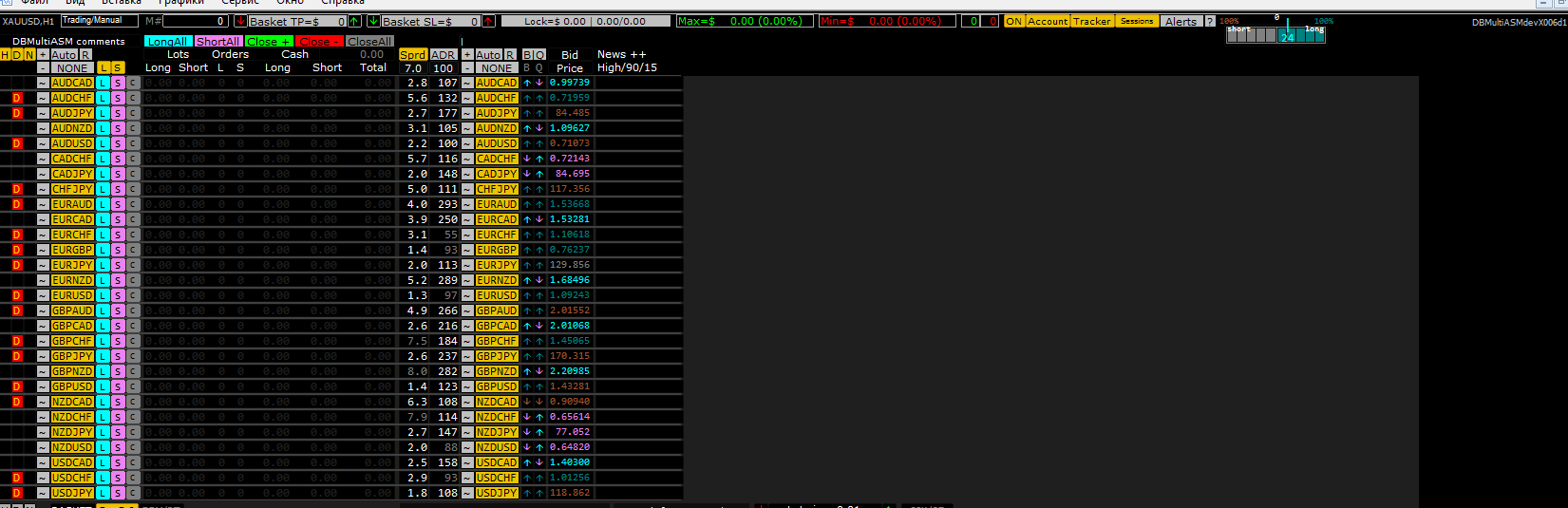
Task: Click the tilde chart button left of GBPCAD
Action: tap(43, 326)
